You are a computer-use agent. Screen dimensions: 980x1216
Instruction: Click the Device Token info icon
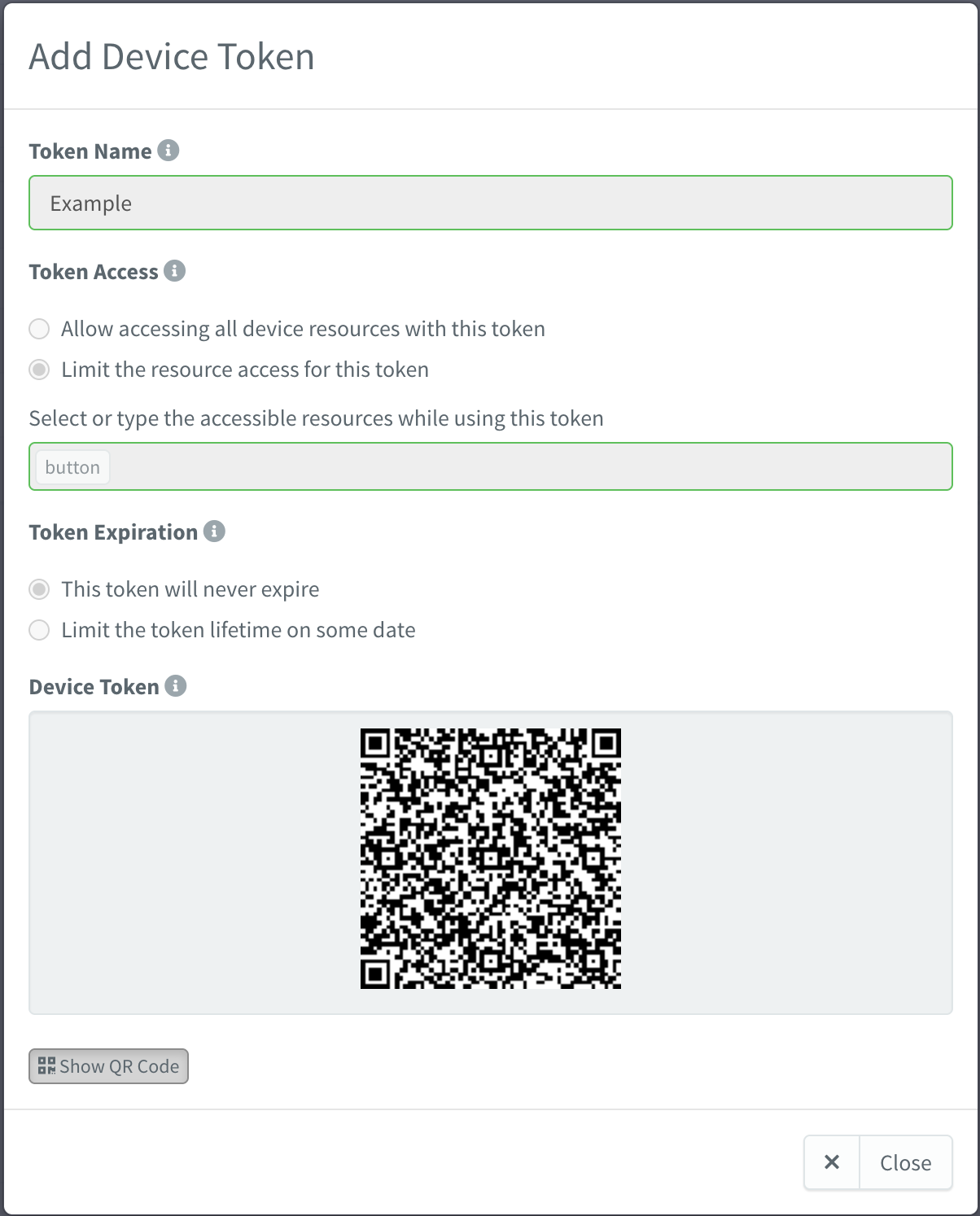coord(176,686)
